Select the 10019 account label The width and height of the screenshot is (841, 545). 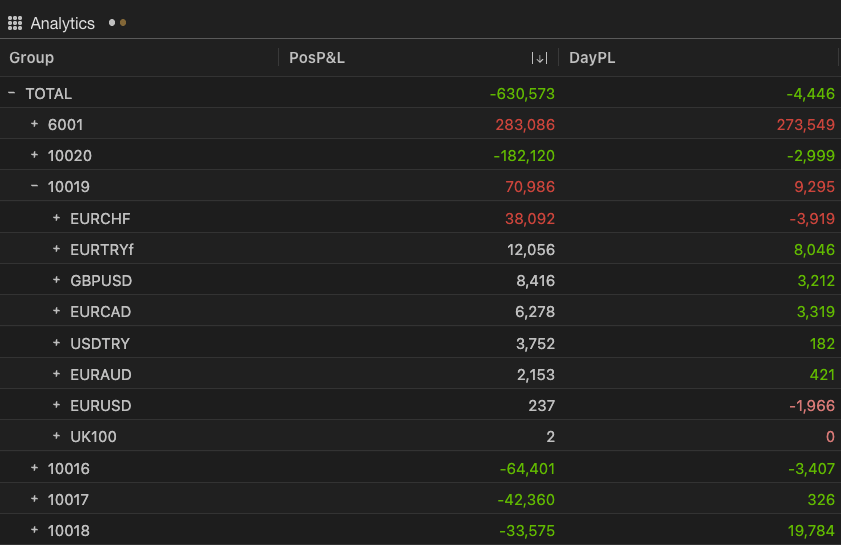click(x=69, y=187)
